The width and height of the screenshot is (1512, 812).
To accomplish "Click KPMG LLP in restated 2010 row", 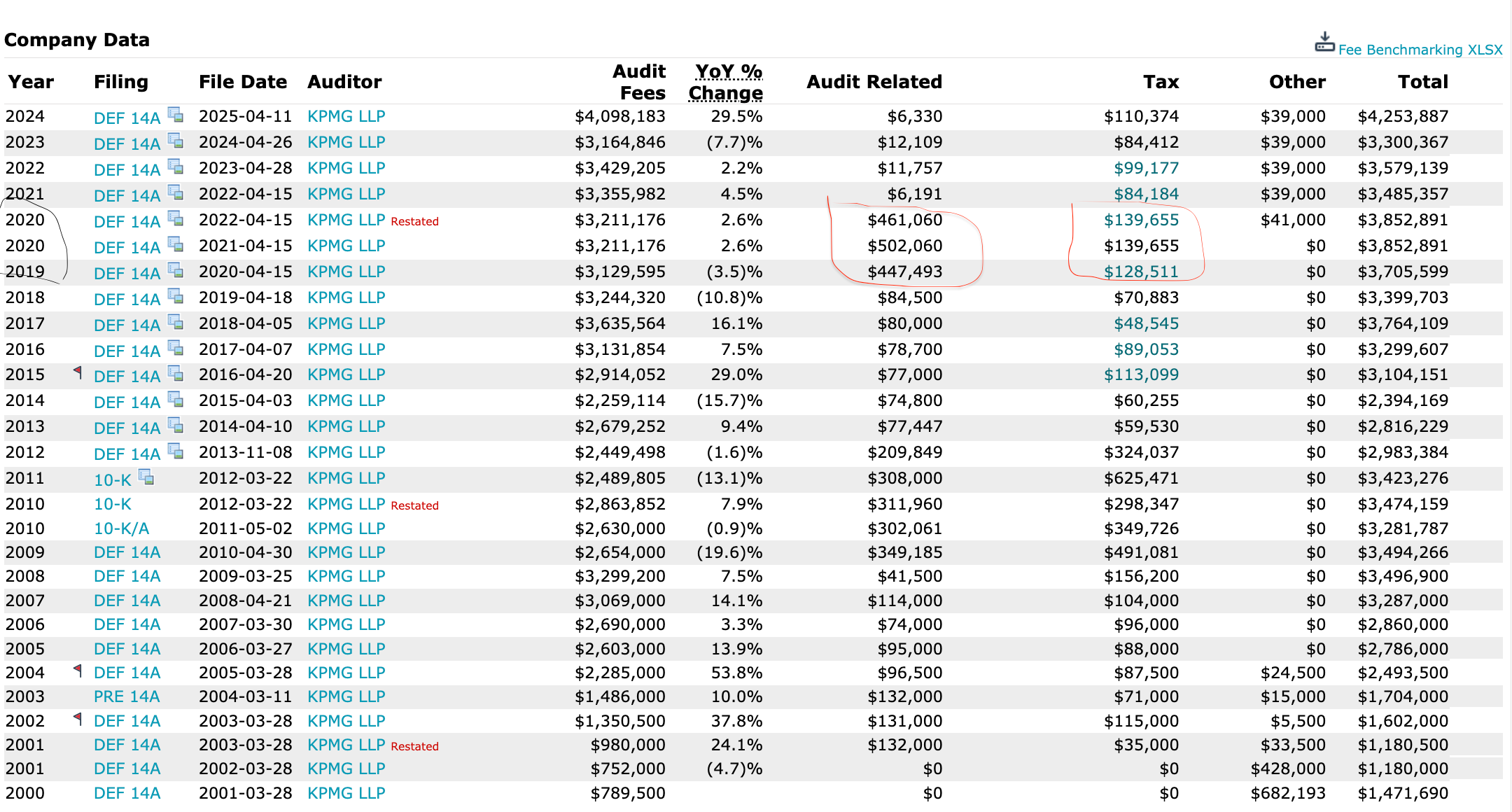I will click(346, 504).
